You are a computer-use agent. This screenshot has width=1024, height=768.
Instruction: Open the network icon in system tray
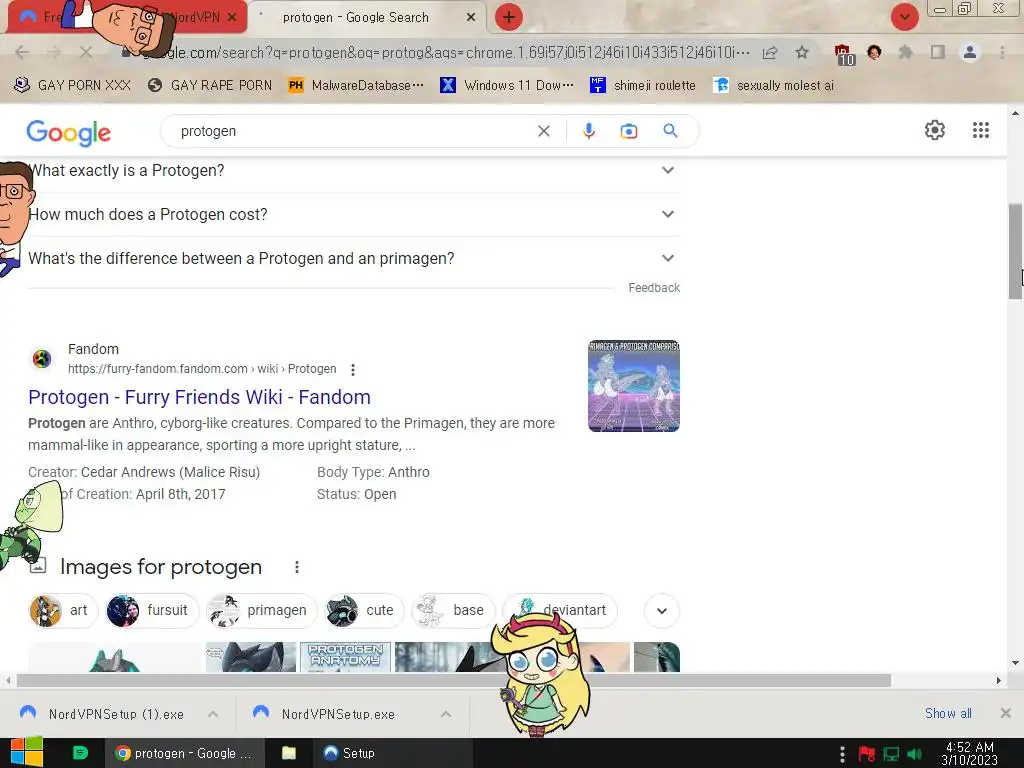pos(891,754)
